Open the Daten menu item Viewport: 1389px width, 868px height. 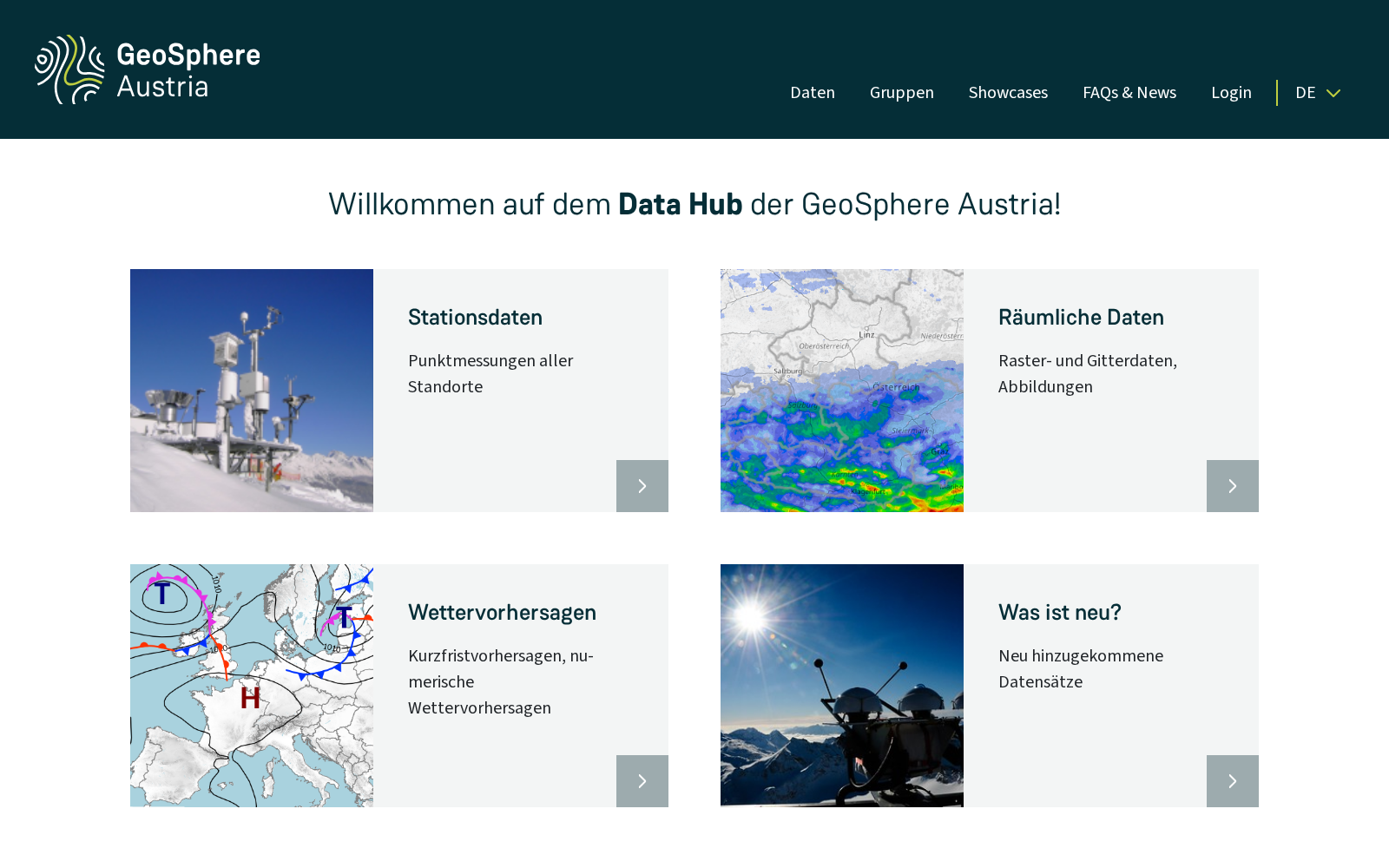813,92
